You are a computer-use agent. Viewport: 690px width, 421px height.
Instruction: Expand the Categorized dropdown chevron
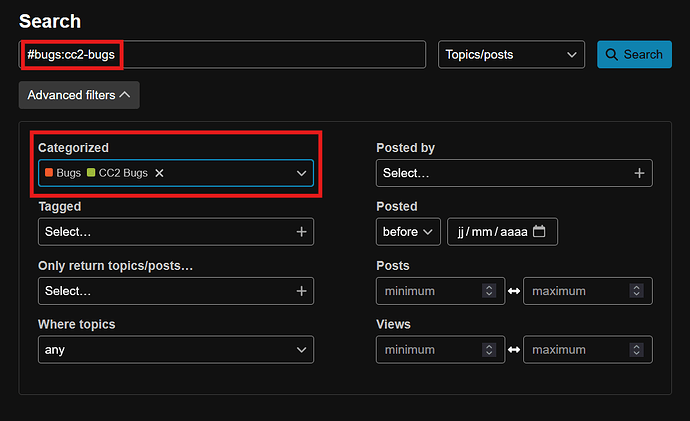point(301,173)
